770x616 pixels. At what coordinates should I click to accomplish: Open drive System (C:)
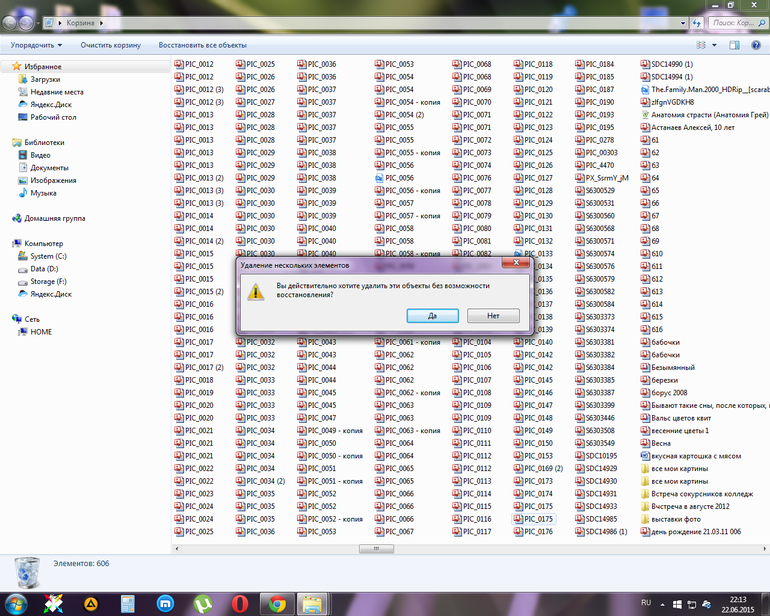47,256
